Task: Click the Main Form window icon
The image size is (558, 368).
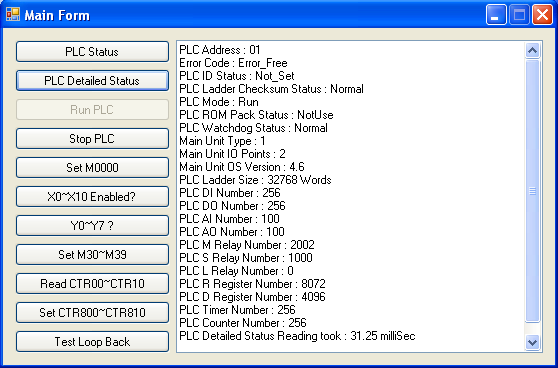Action: [13, 15]
